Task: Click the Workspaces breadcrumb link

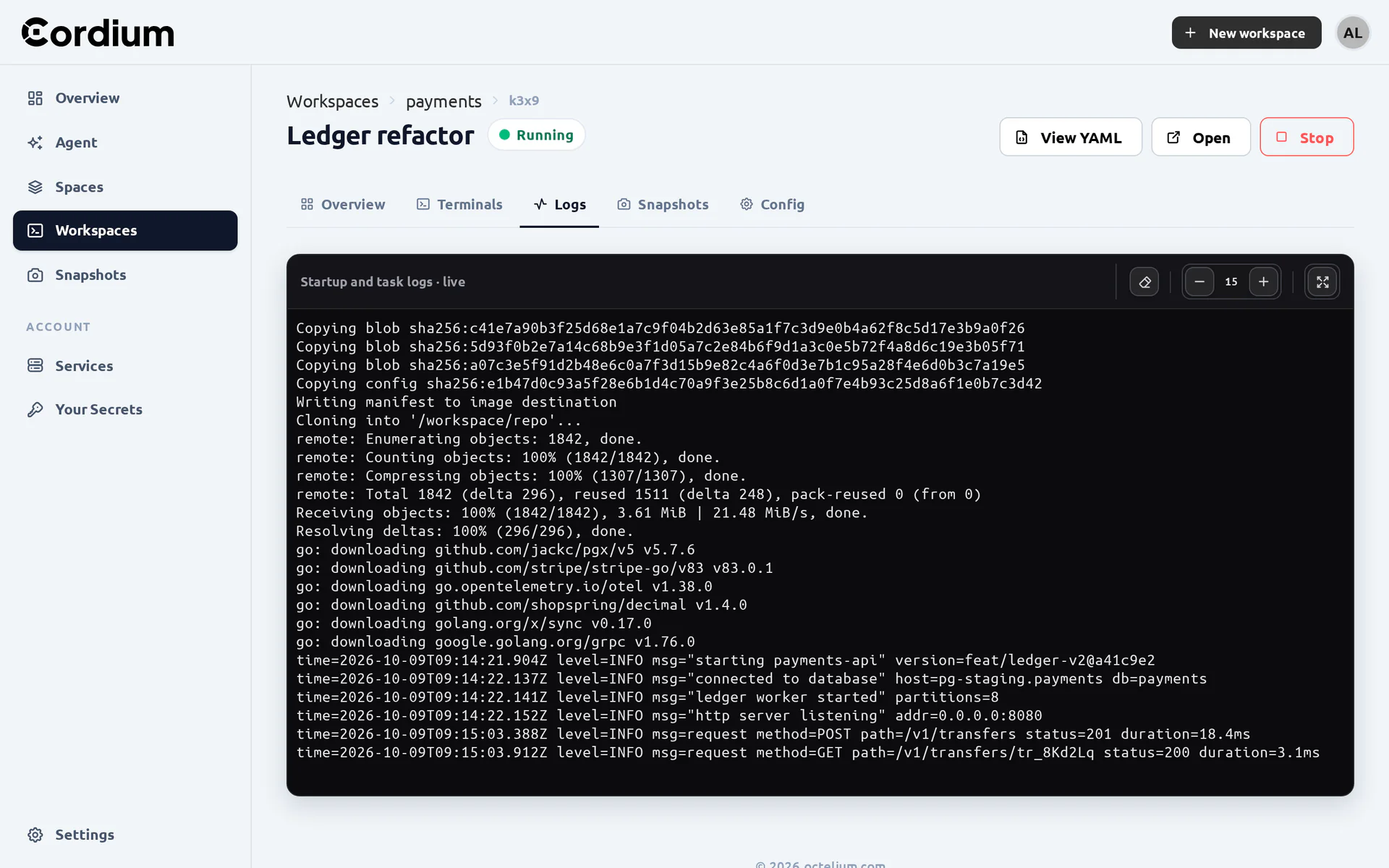Action: [x=332, y=101]
